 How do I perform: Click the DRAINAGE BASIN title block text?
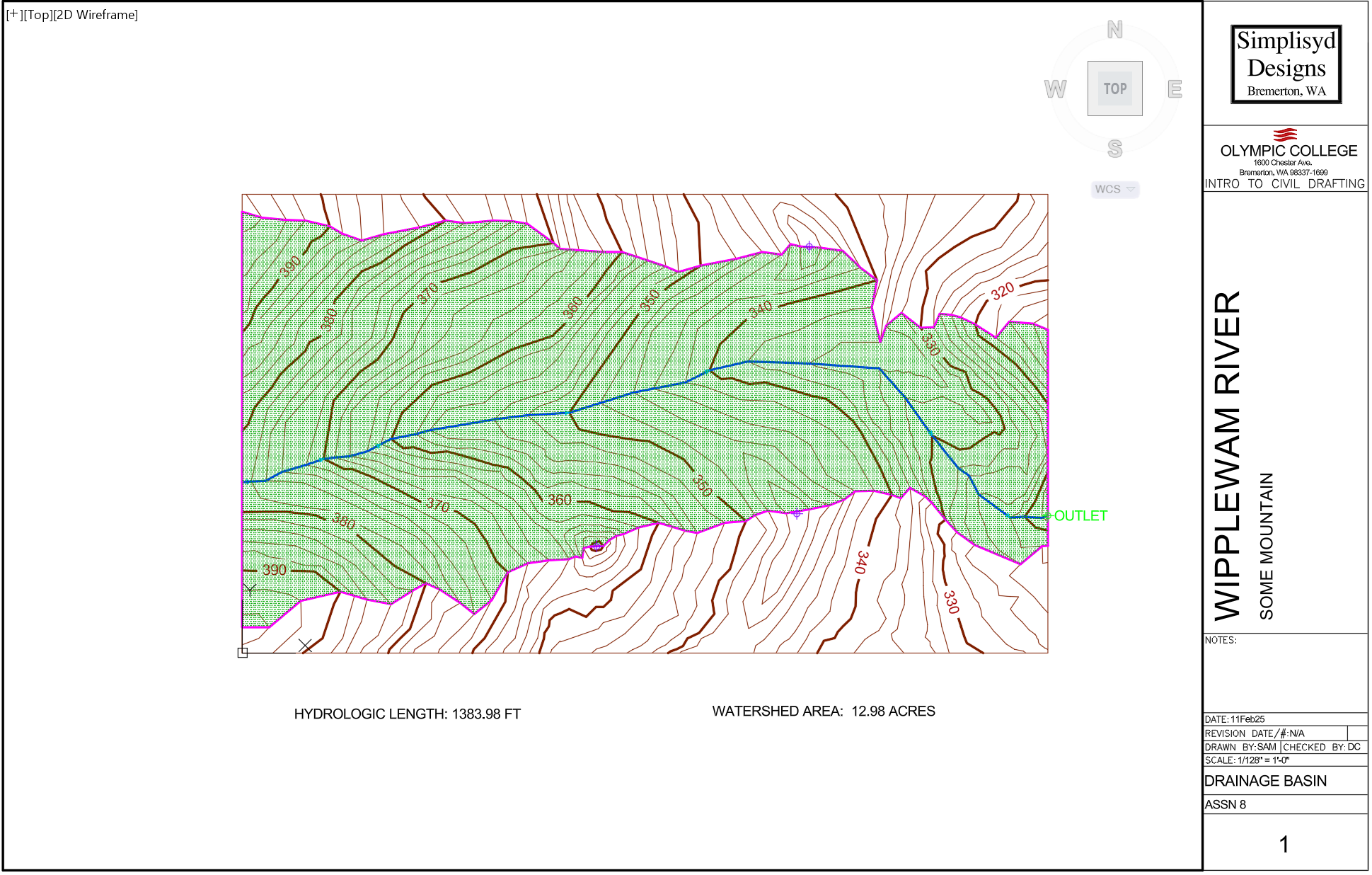(1265, 781)
